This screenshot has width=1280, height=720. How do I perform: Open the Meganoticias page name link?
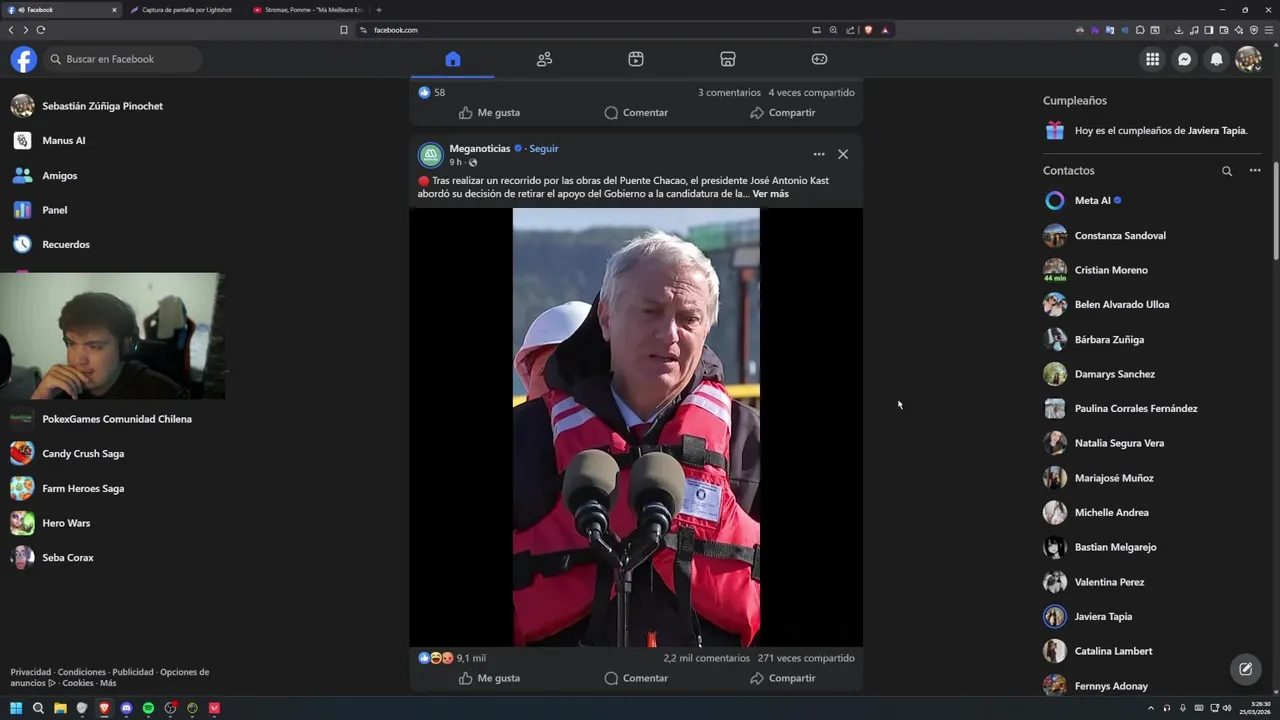480,149
